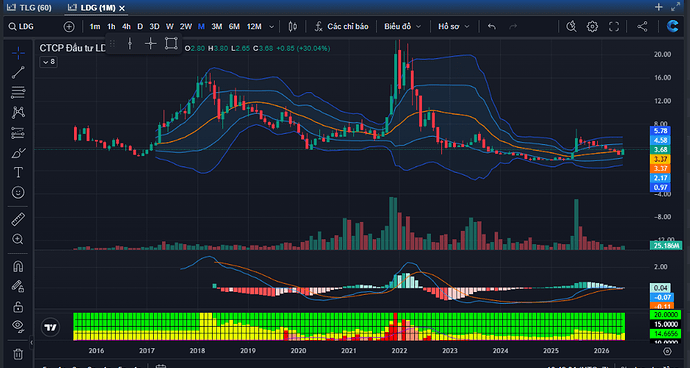The image size is (690, 368).
Task: Open the emoji icons tool
Action: (18, 192)
